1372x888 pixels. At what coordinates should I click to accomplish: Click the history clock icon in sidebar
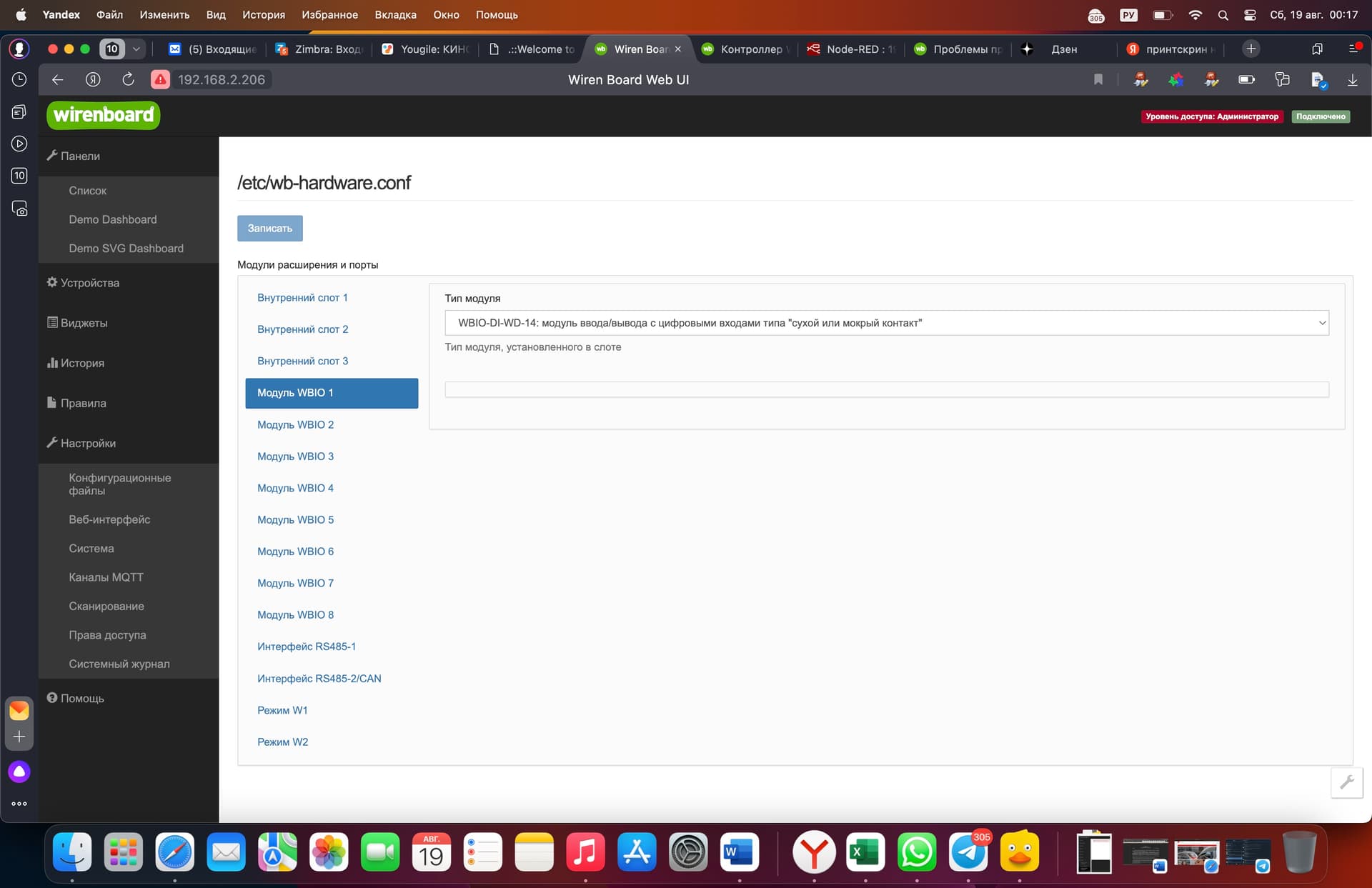tap(19, 80)
